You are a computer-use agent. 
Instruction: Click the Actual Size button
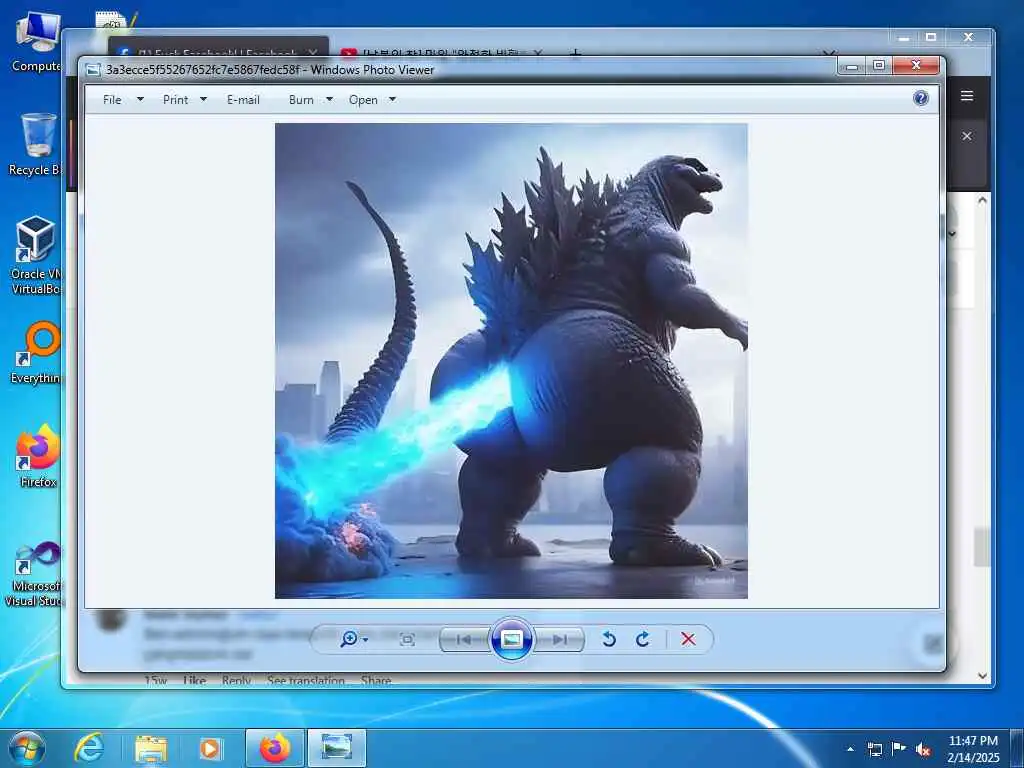(x=407, y=639)
